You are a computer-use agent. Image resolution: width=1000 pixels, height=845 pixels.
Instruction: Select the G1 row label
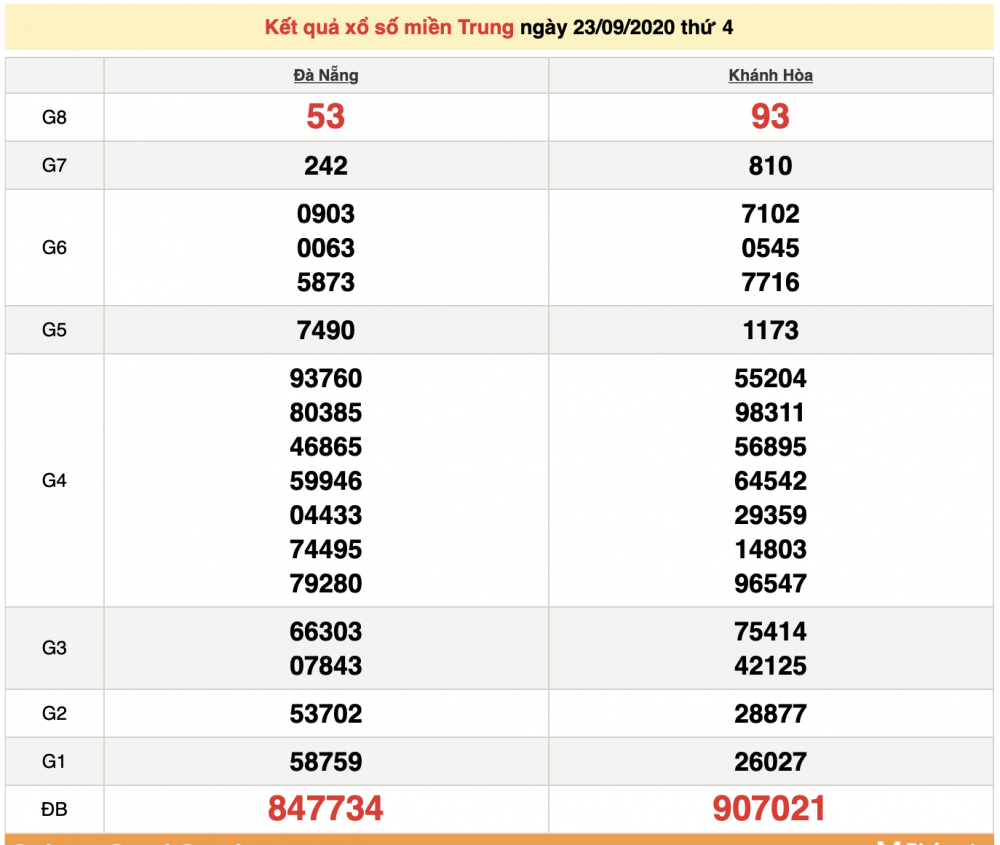tap(55, 761)
